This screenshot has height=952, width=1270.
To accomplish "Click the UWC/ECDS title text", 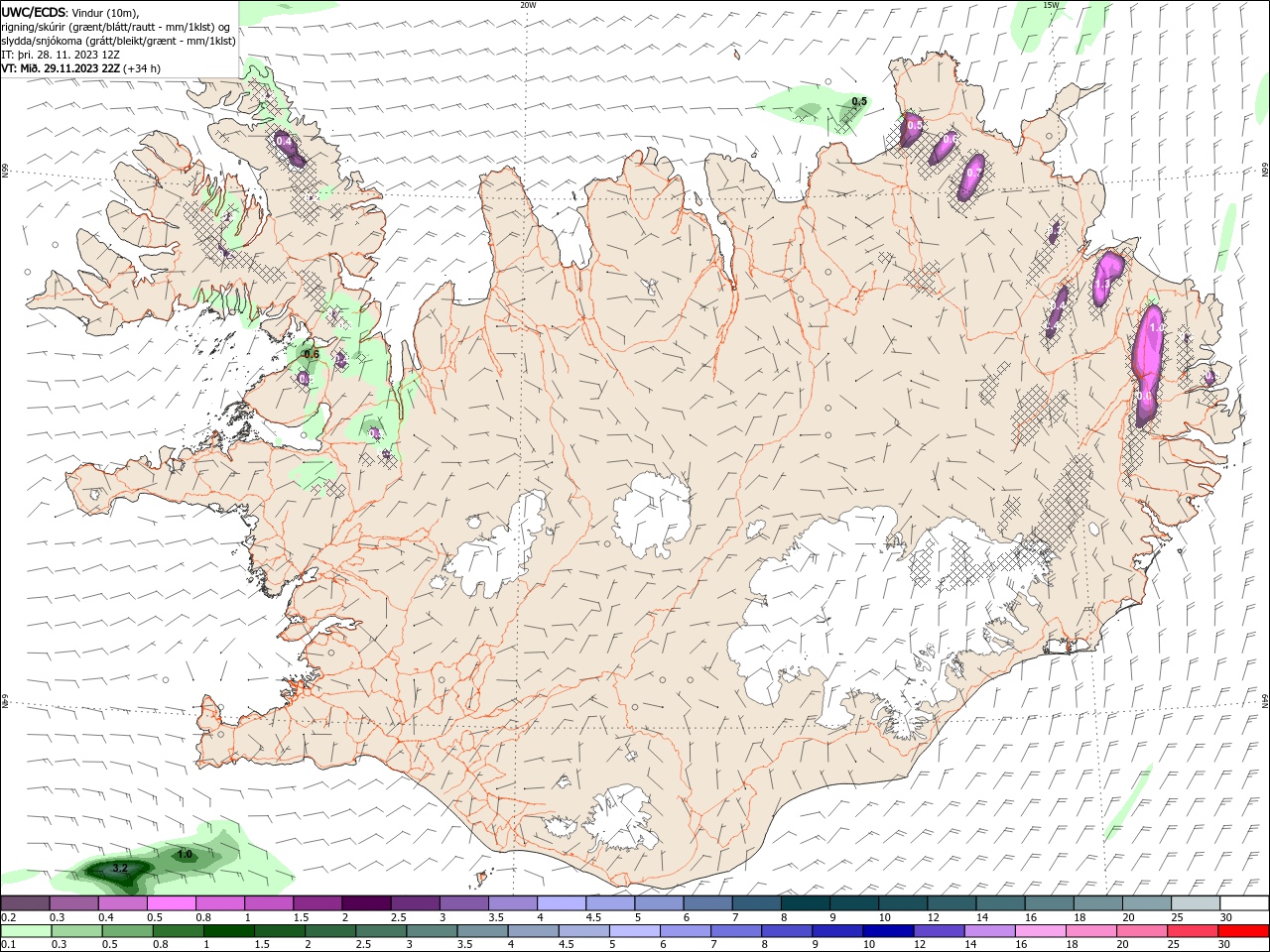I will pos(34,12).
